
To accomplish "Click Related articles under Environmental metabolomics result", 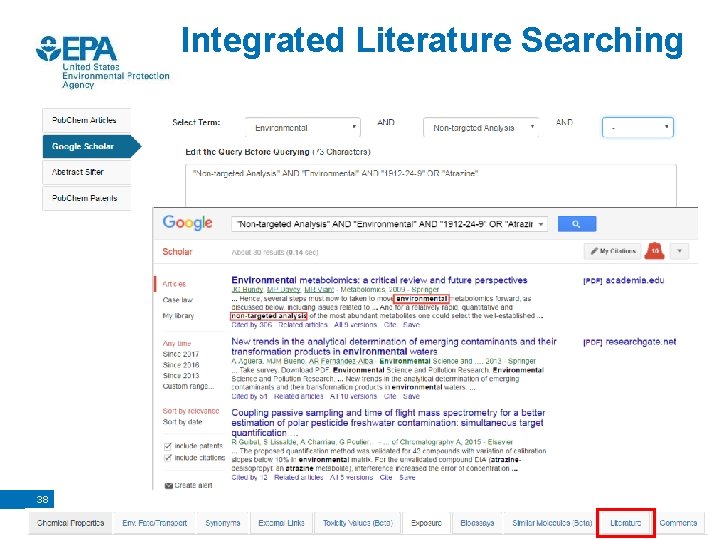I will [303, 325].
